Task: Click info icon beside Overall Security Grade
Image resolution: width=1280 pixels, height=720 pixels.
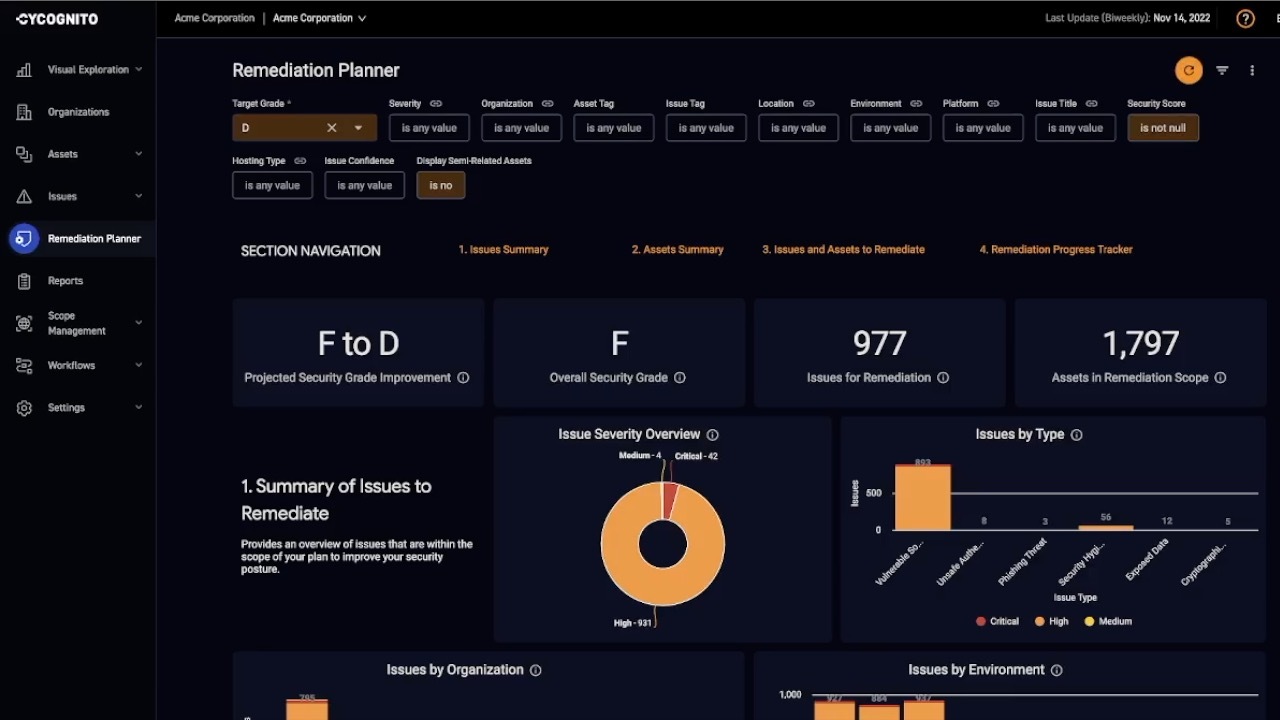Action: point(680,378)
